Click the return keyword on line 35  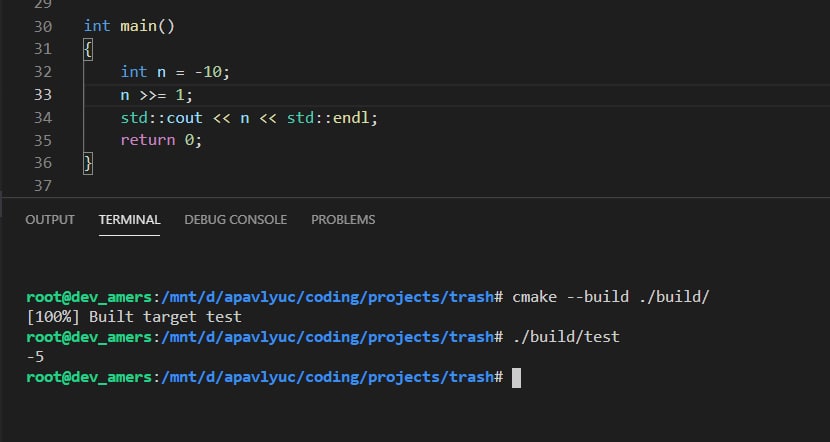[148, 140]
